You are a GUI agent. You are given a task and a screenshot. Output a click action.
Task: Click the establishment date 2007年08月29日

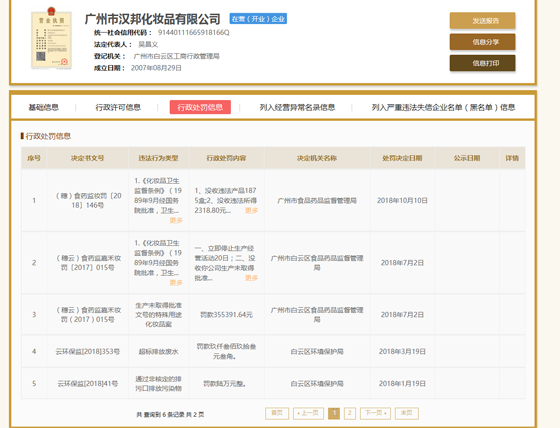coord(156,68)
